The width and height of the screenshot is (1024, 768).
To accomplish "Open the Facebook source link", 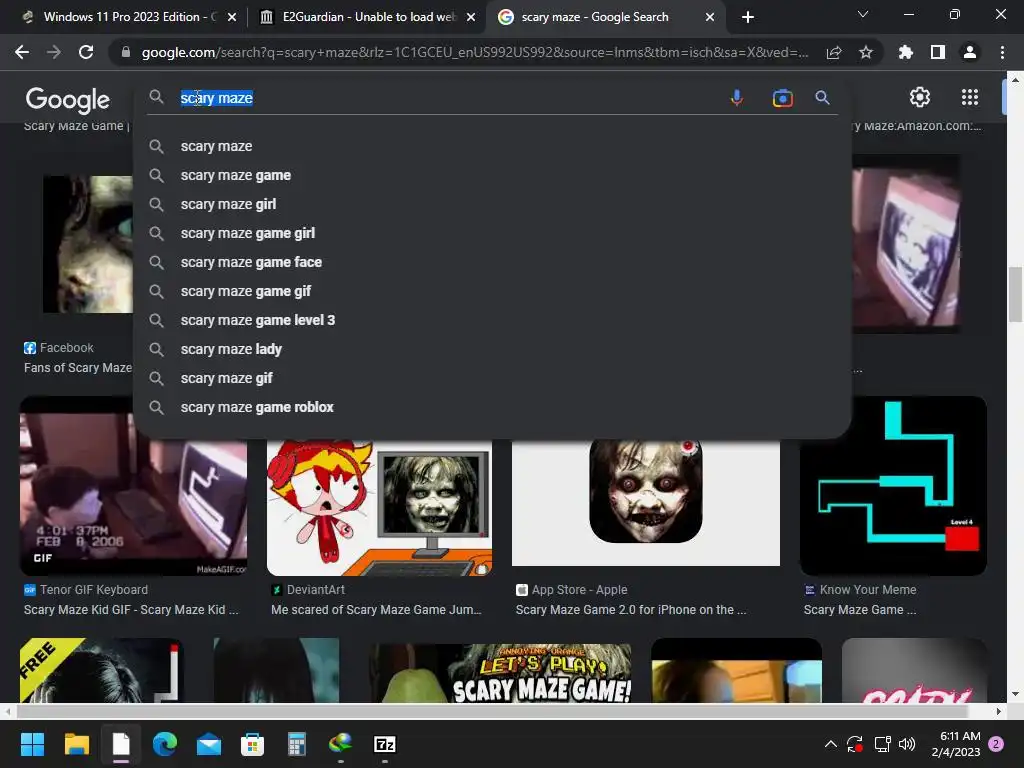I will click(59, 348).
